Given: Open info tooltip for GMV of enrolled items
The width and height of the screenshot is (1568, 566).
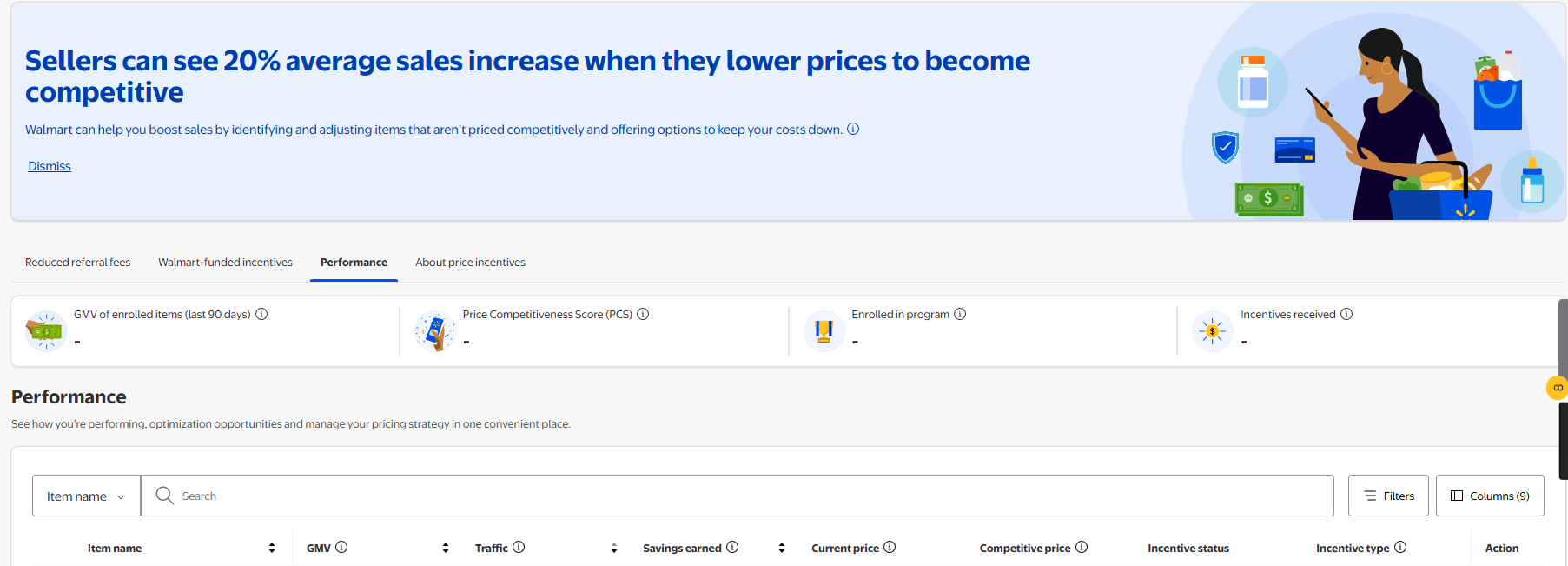Looking at the screenshot, I should pos(261,314).
